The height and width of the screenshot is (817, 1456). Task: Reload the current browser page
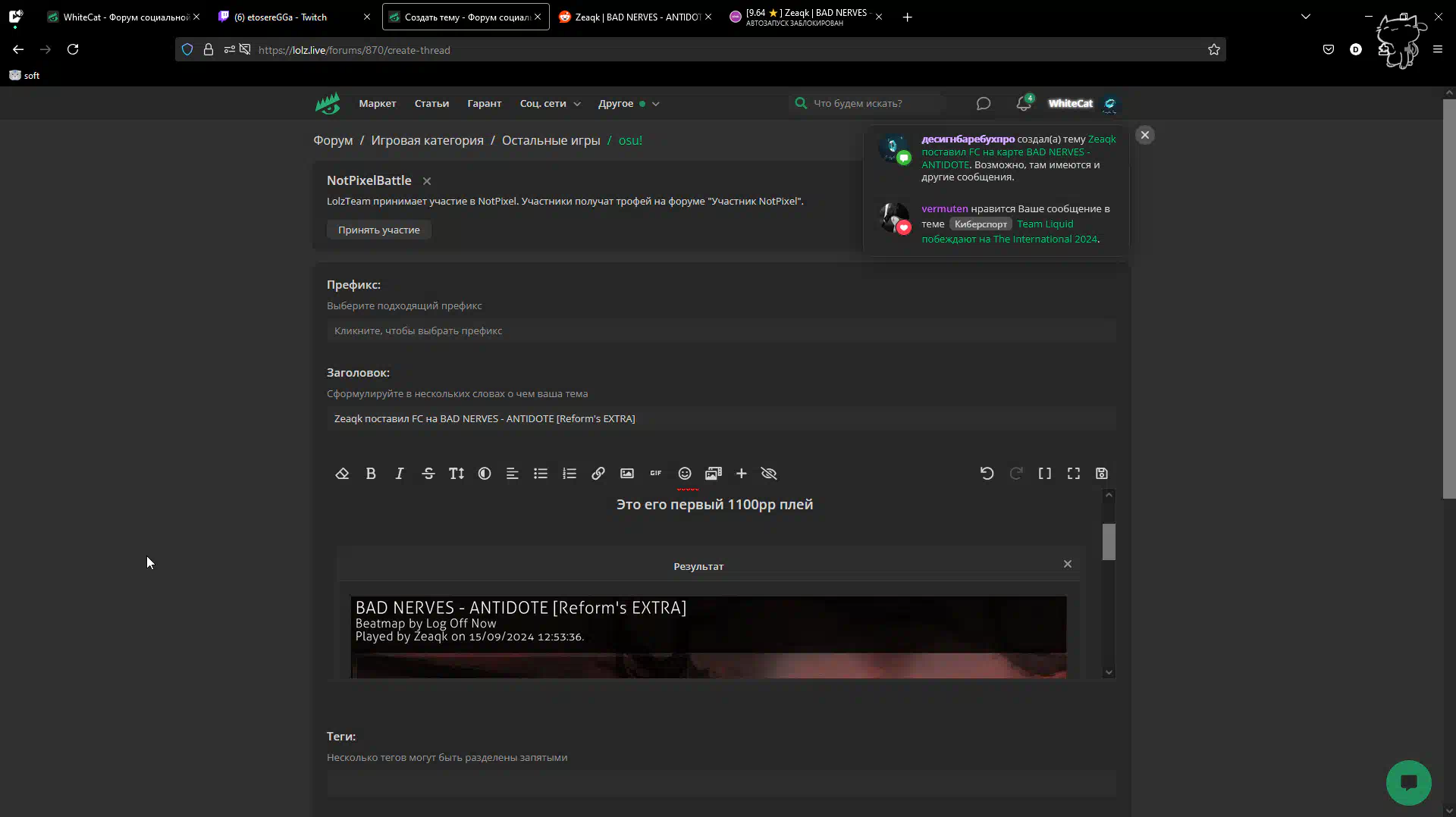(x=73, y=49)
